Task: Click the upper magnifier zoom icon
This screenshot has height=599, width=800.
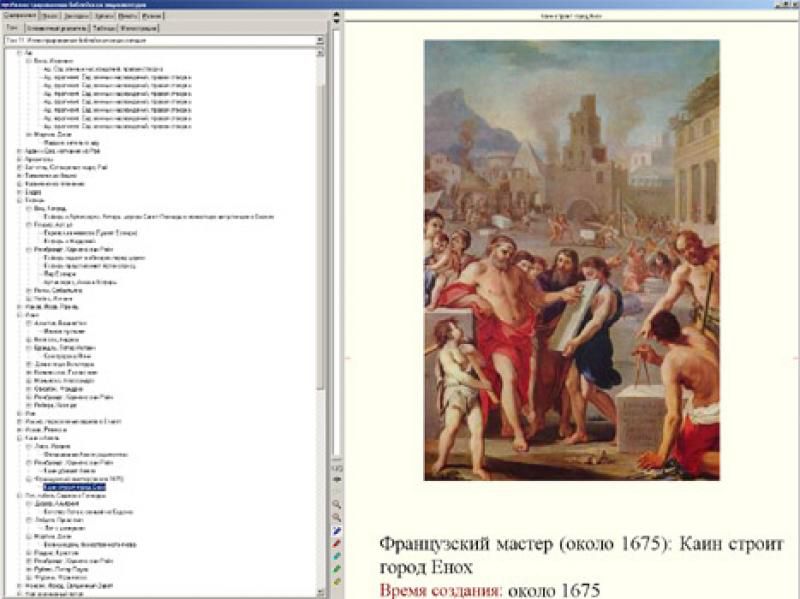Action: pyautogui.click(x=337, y=503)
